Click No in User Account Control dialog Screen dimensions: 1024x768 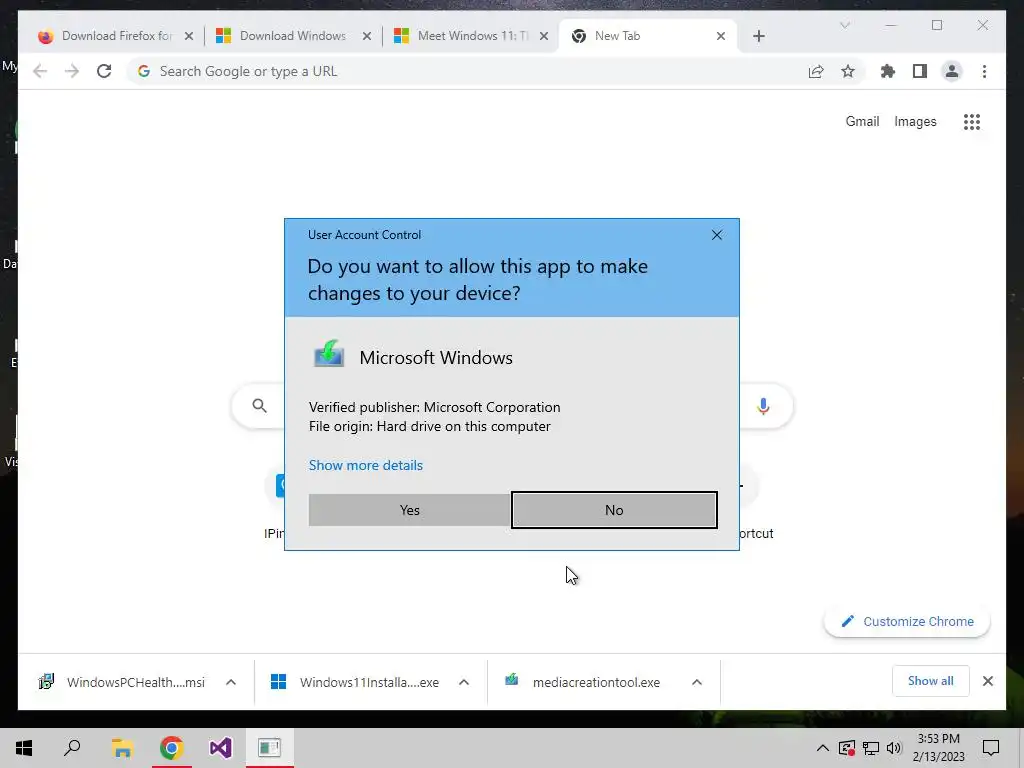[614, 510]
